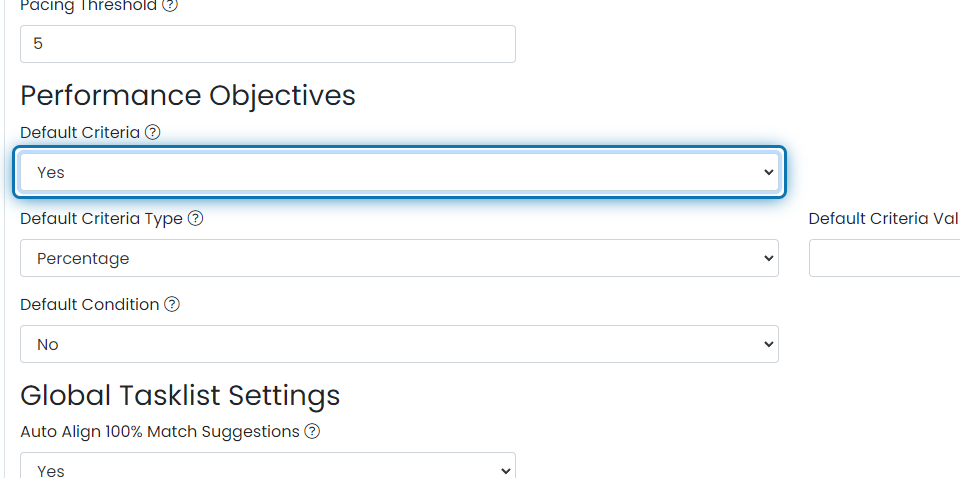Click the Default Condition question mark icon
The image size is (960, 478).
(x=172, y=304)
